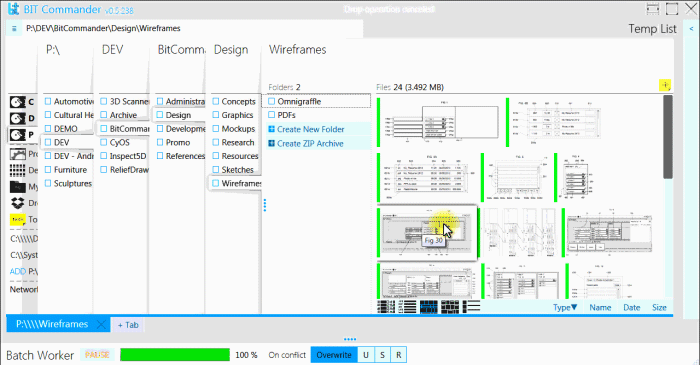Click the icon beside Create ZIP Archive

coord(271,144)
